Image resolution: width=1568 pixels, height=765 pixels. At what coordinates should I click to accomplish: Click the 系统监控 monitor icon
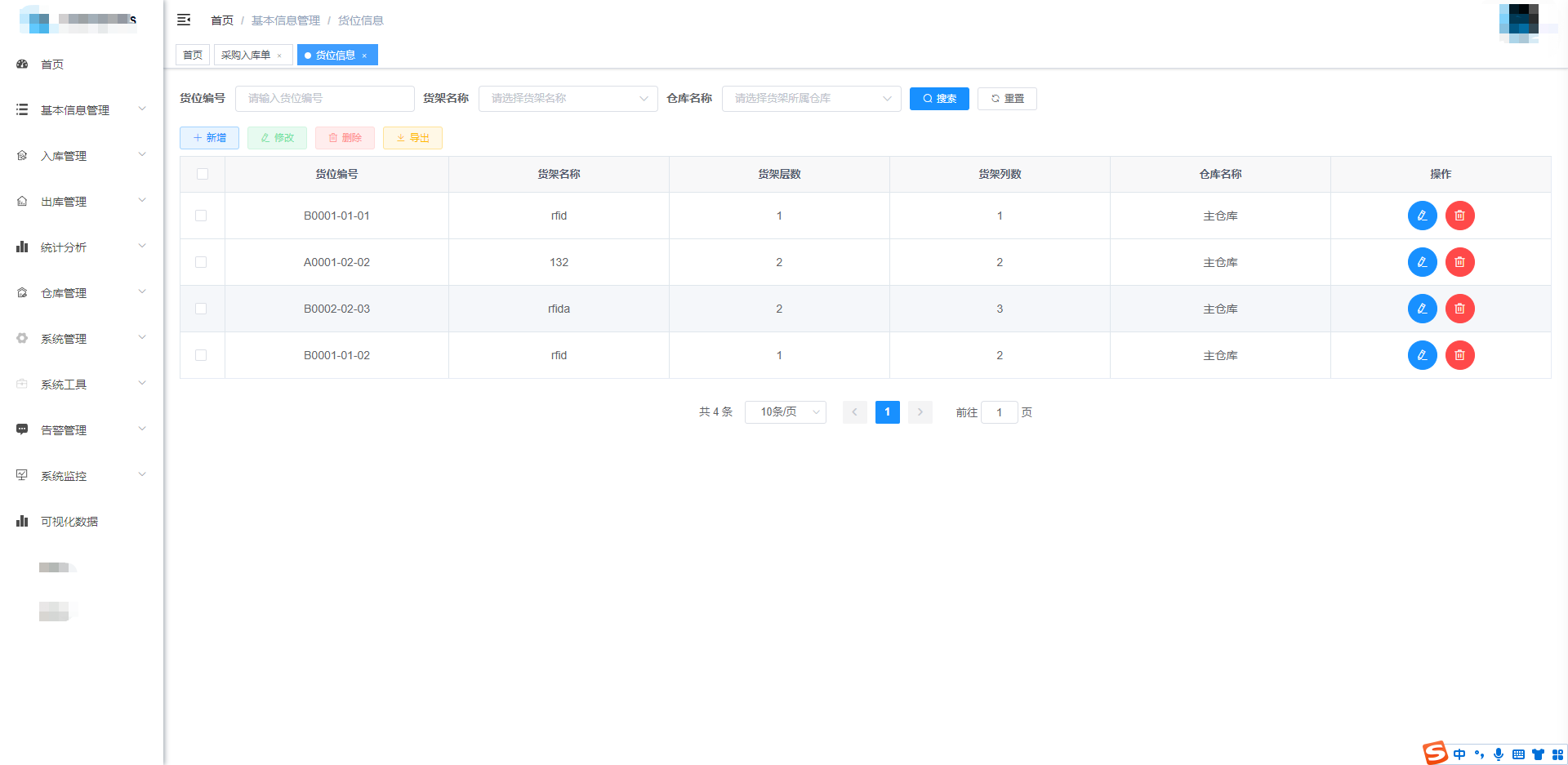(22, 475)
